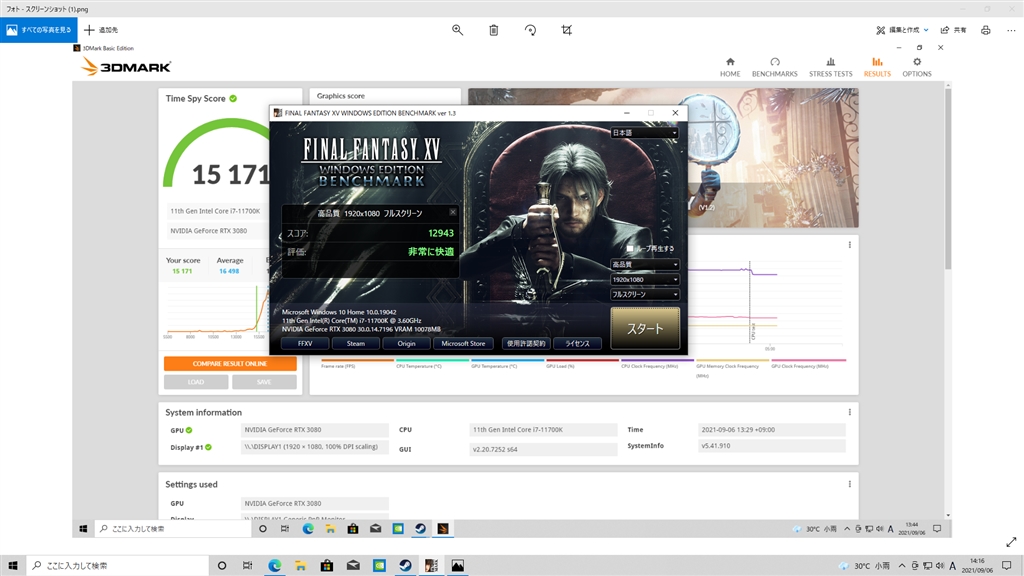Open Microsoft Edge on bottom-most taskbar
The width and height of the screenshot is (1024, 576).
pyautogui.click(x=274, y=566)
